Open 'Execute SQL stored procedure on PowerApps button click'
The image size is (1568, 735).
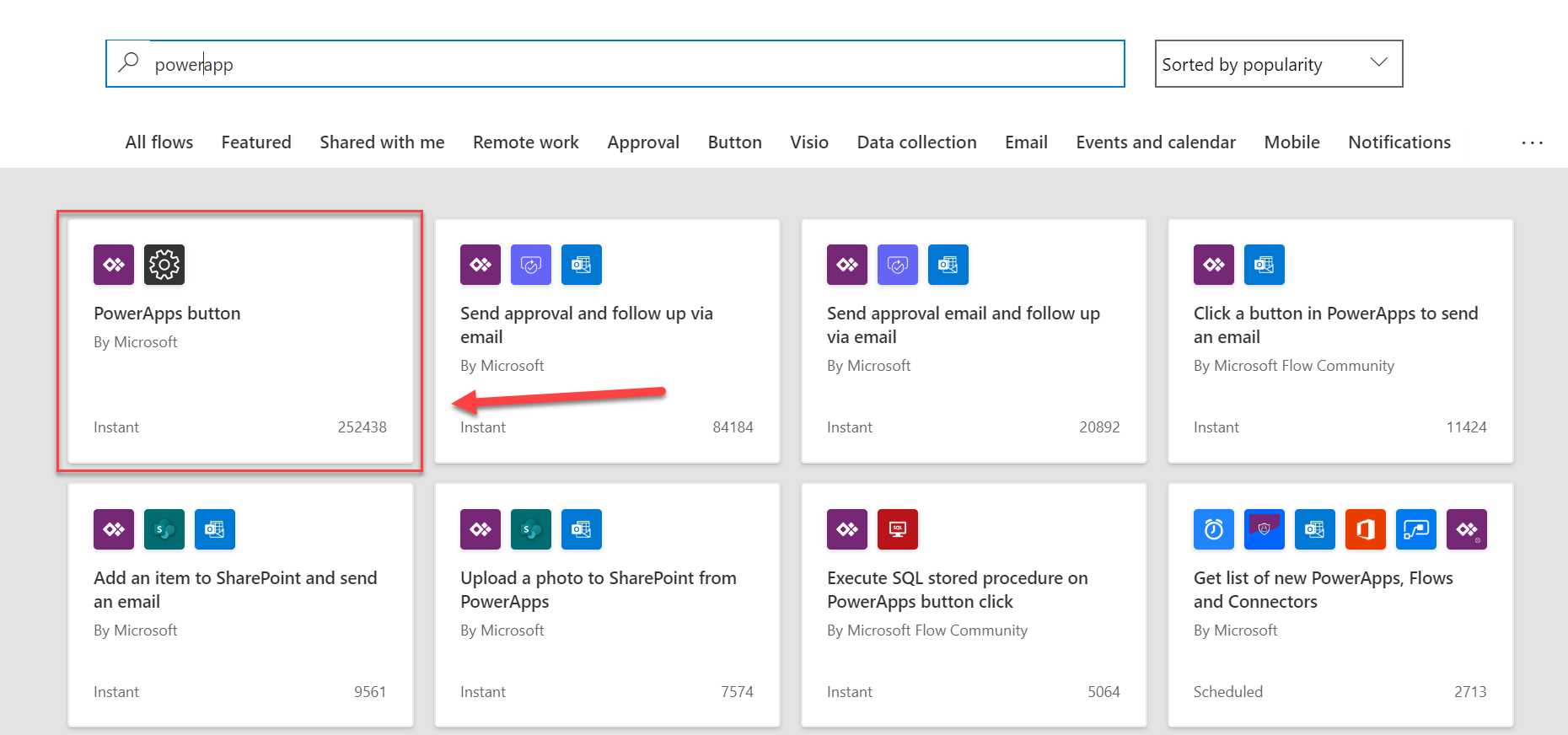coord(958,590)
